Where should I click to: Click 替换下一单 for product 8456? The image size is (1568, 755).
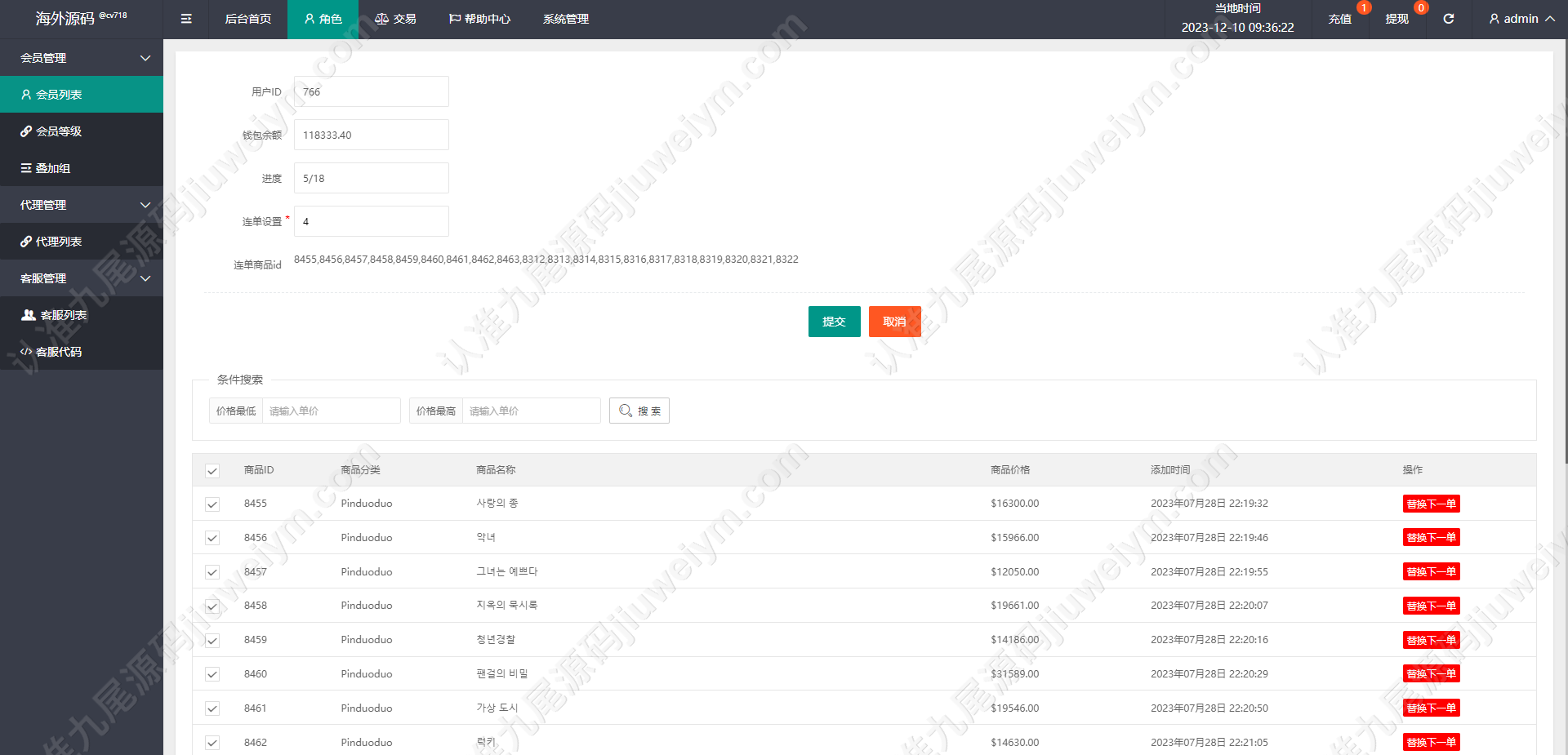point(1431,537)
